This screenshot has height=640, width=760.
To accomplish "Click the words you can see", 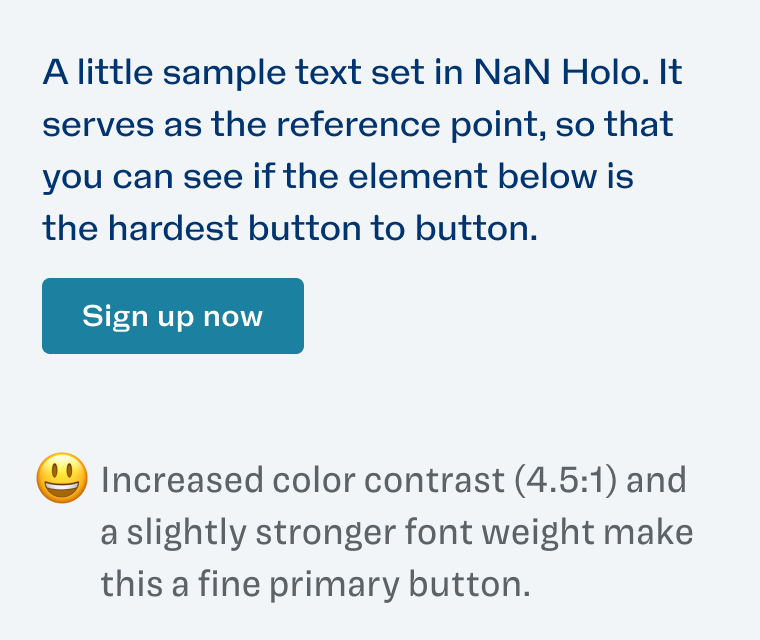I will 142,177.
